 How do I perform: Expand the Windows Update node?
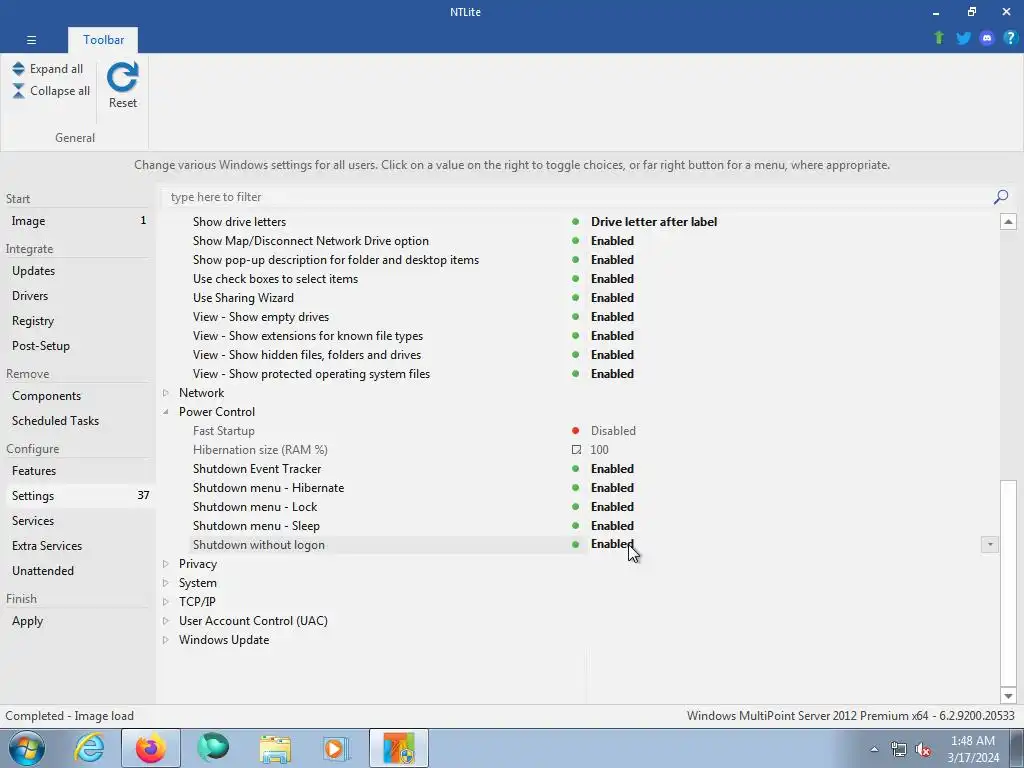point(166,640)
